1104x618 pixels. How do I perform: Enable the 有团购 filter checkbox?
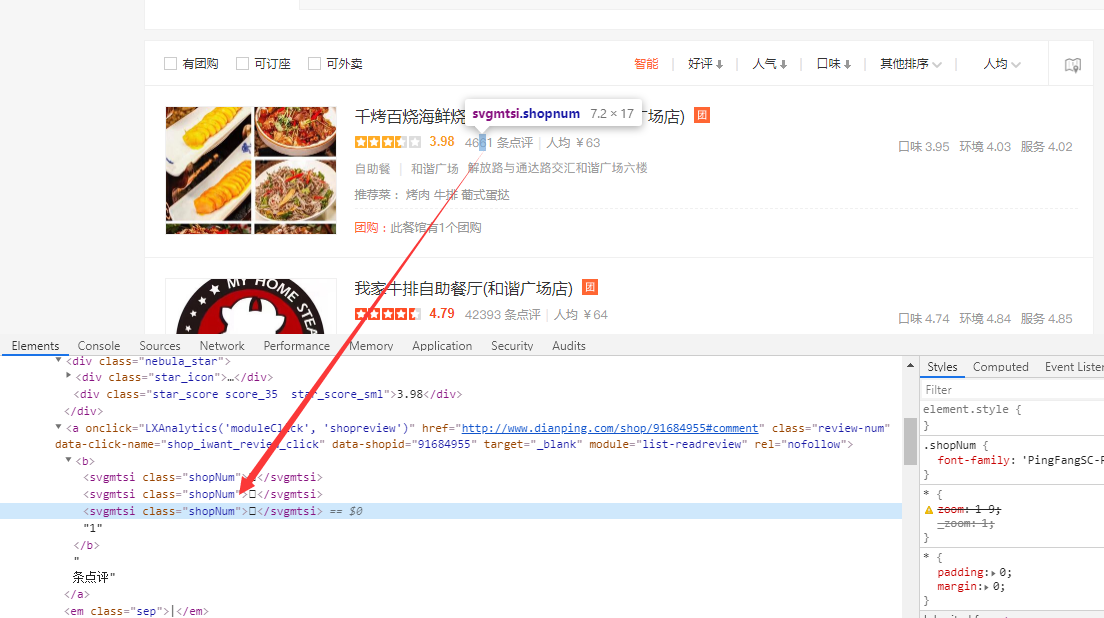pos(170,63)
